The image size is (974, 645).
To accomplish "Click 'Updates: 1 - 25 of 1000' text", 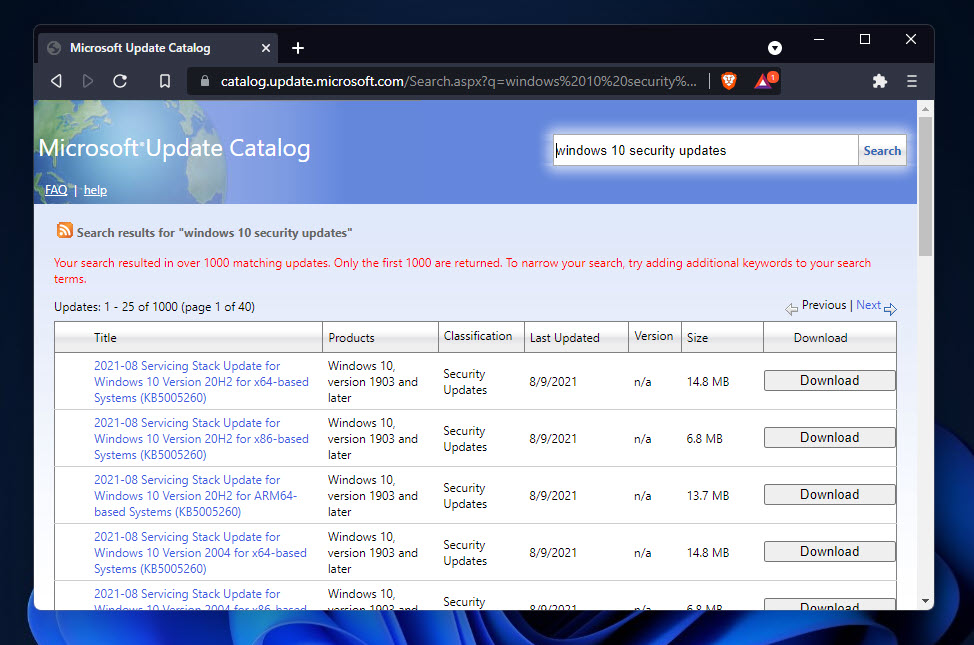I will point(116,307).
